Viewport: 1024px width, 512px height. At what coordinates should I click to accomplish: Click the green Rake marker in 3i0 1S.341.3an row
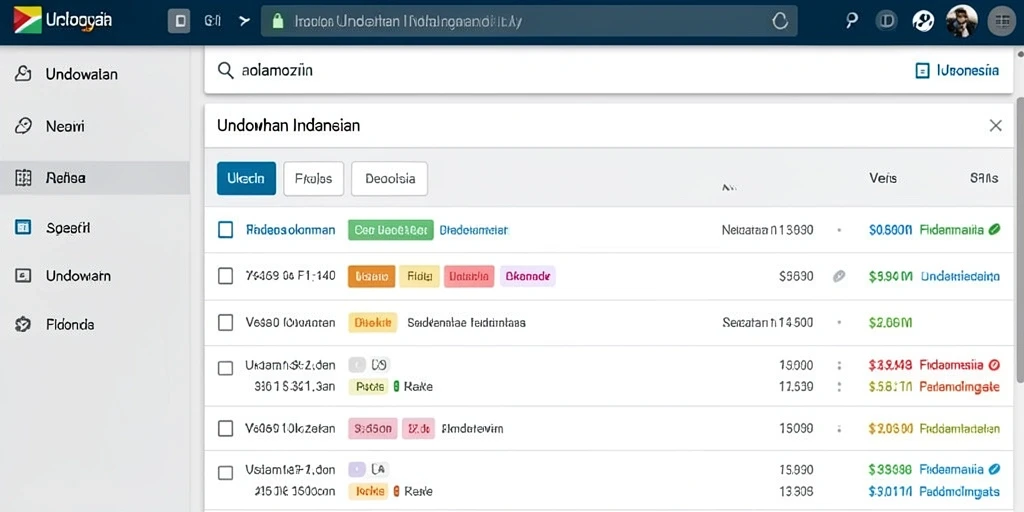[x=396, y=386]
